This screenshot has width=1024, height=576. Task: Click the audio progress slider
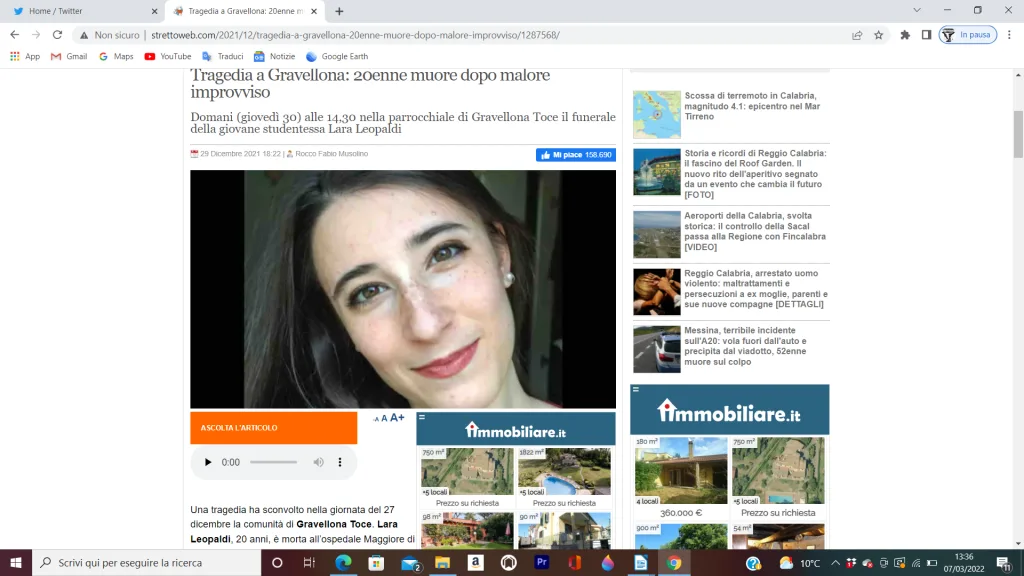click(274, 462)
